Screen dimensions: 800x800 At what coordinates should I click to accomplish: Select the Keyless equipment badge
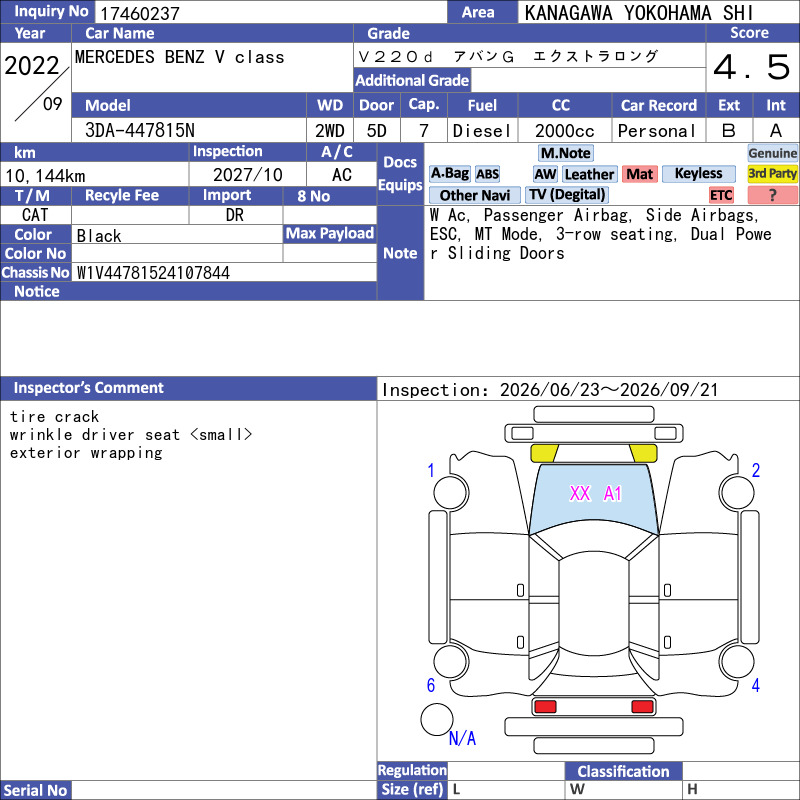(698, 174)
